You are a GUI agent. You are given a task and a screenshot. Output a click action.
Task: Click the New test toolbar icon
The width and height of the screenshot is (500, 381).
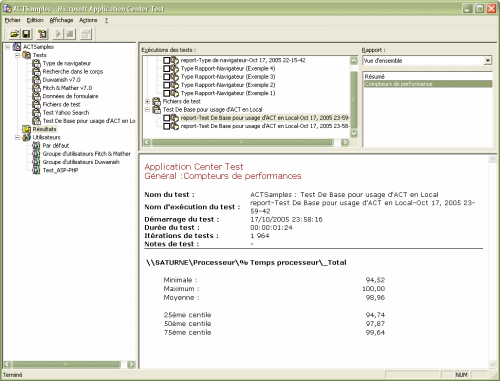[42, 34]
